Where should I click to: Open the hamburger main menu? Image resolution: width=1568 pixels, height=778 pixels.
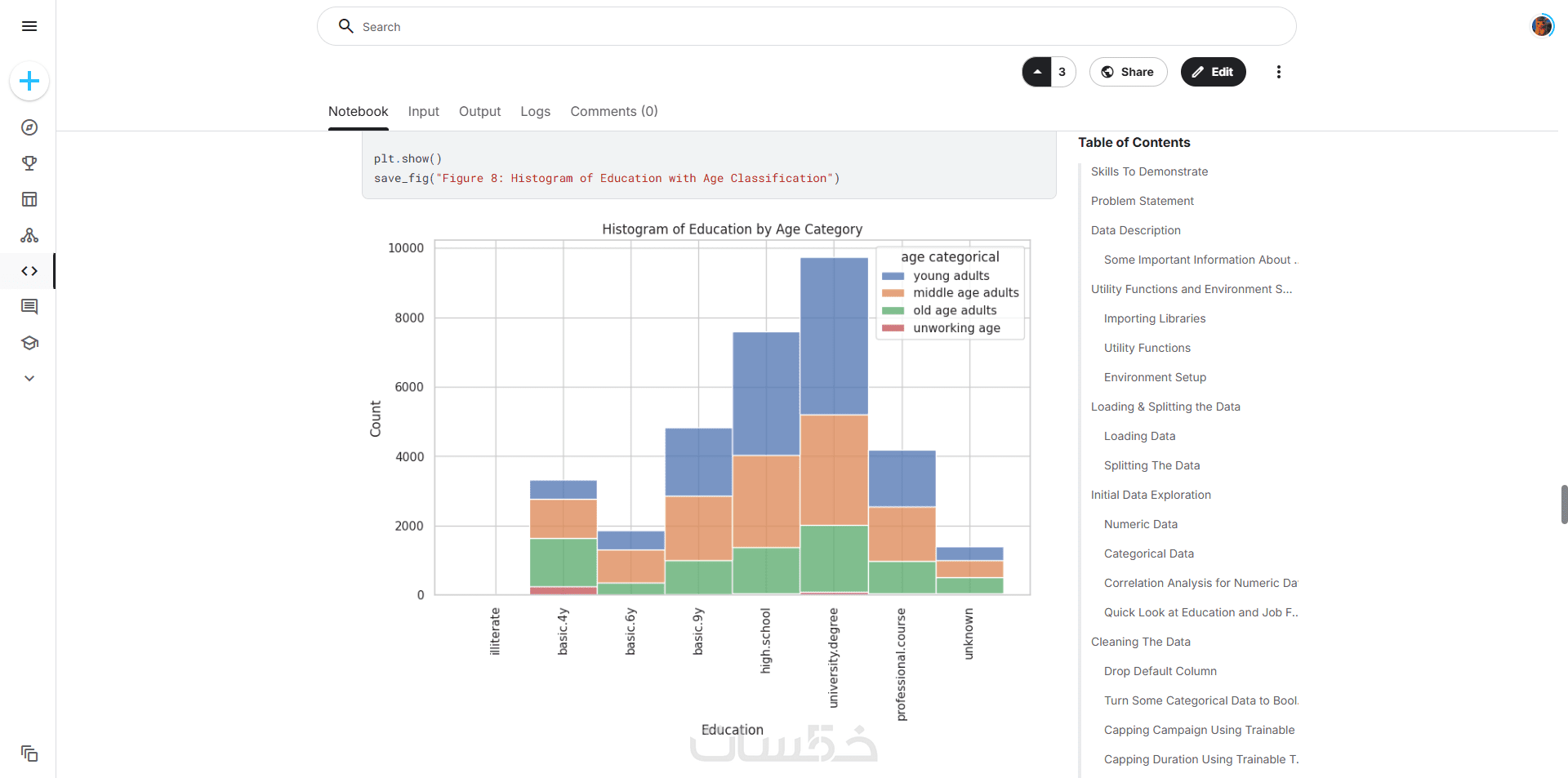point(29,26)
